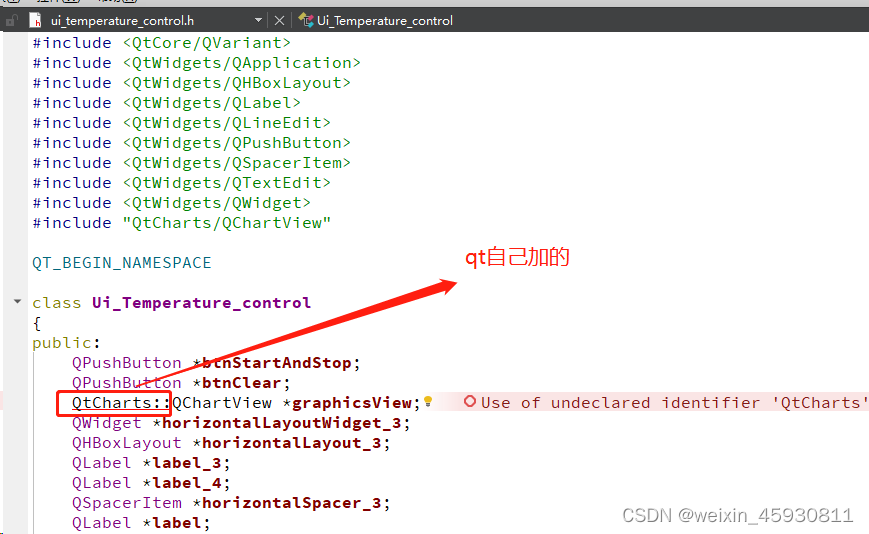This screenshot has height=534, width=869.
Task: Click the opening brace of the class
Action: point(37,323)
